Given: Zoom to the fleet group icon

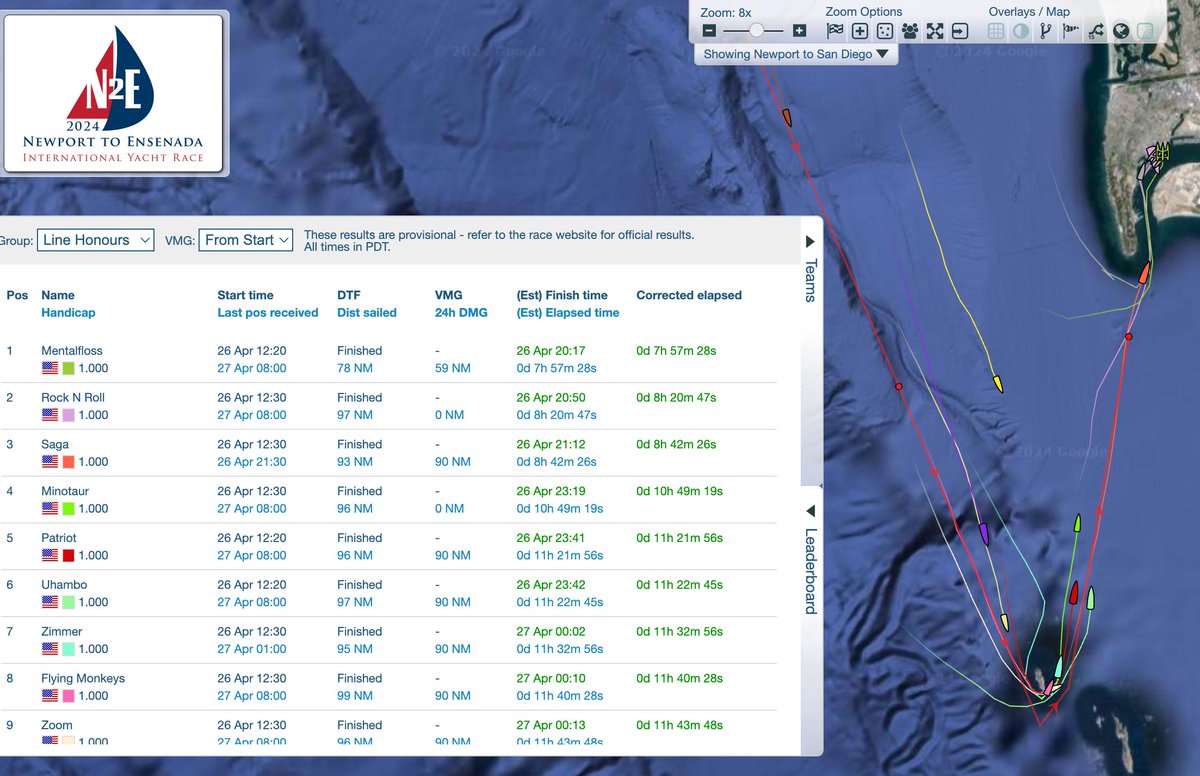Looking at the screenshot, I should click(x=910, y=31).
